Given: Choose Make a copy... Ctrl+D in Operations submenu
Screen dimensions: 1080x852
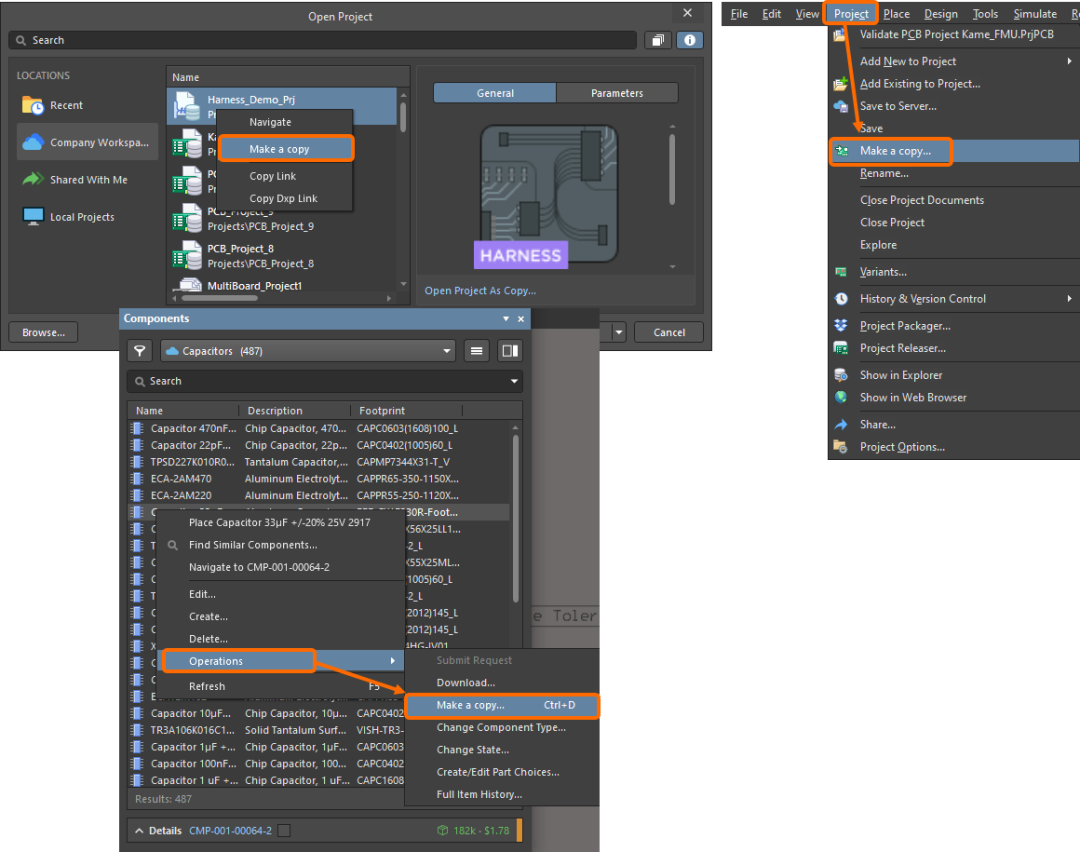Looking at the screenshot, I should (x=502, y=705).
